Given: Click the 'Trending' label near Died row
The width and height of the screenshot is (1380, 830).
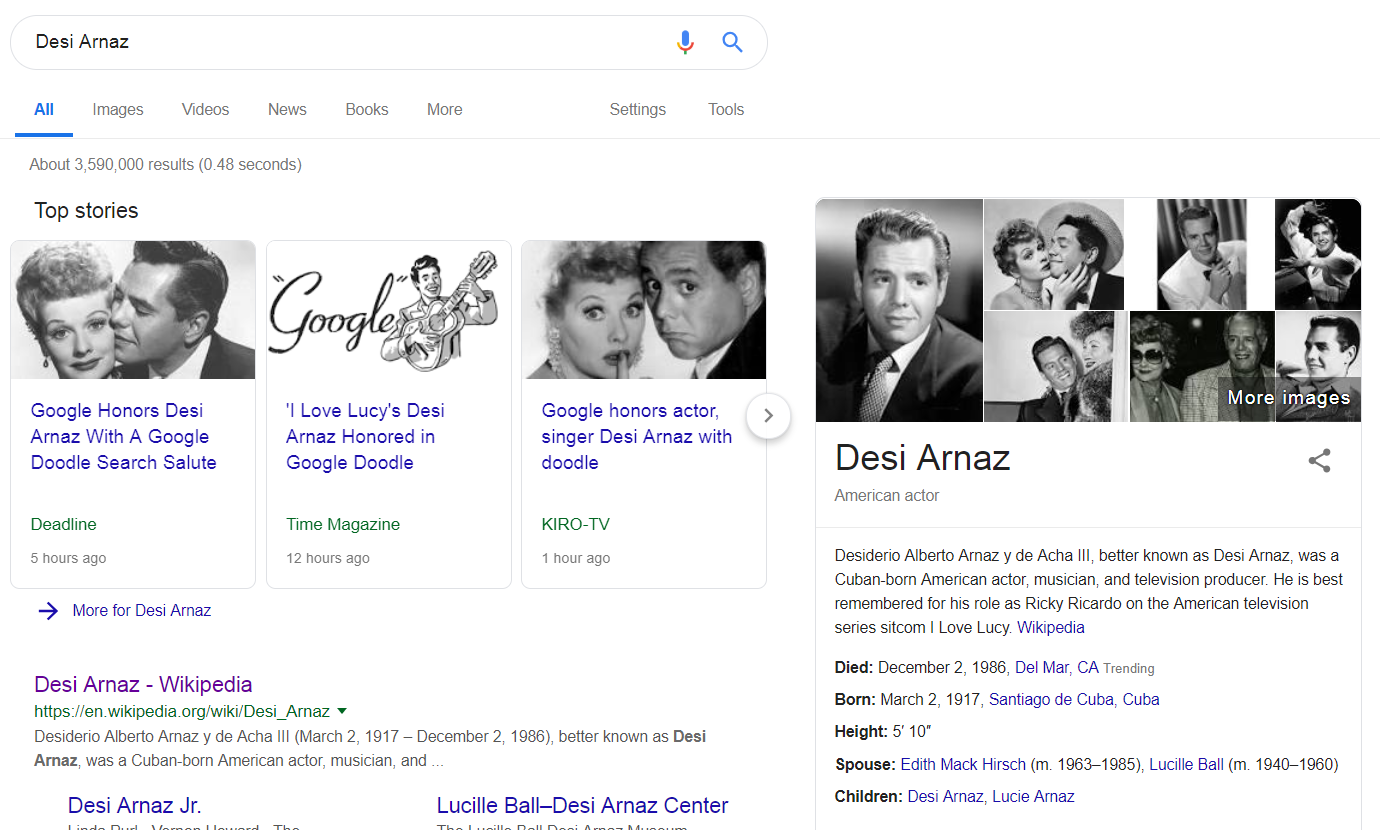Looking at the screenshot, I should (1129, 668).
